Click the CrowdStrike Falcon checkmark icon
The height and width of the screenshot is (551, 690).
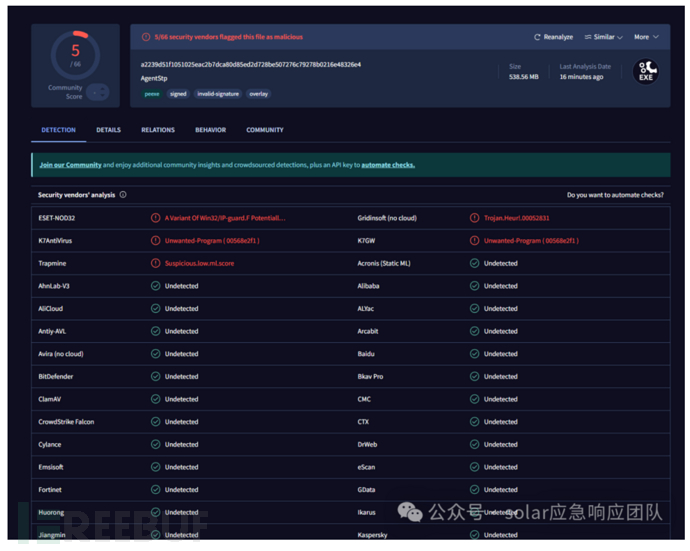(x=155, y=422)
